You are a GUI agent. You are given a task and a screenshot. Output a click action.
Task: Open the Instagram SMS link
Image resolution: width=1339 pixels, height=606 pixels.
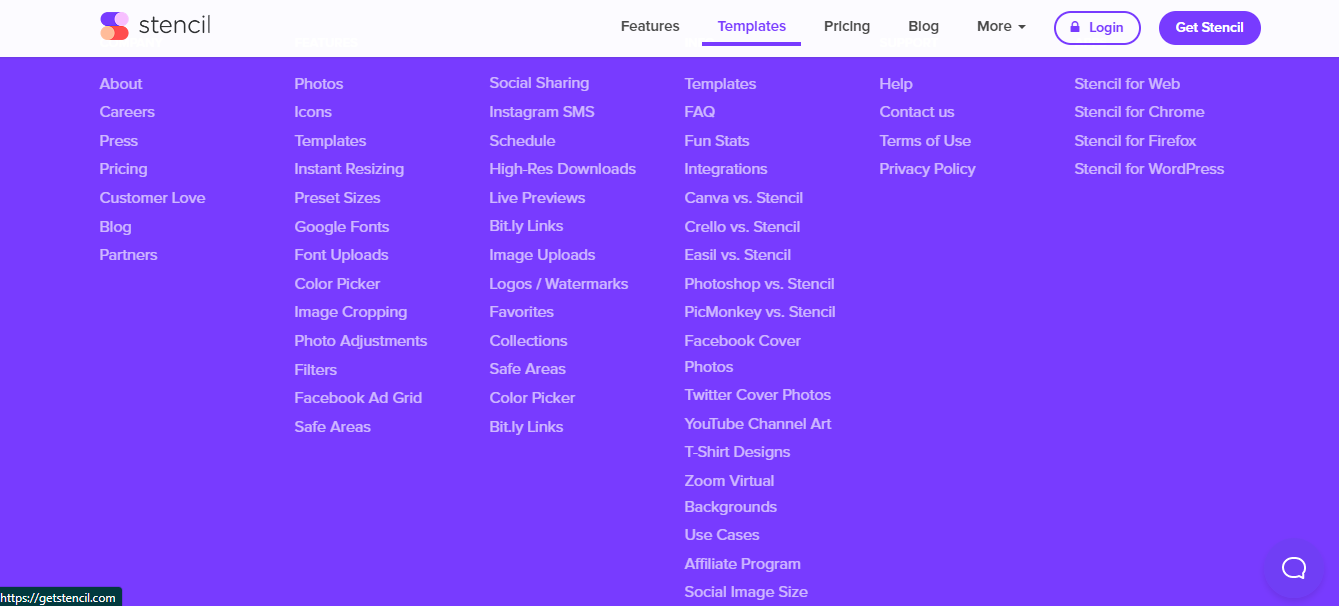(541, 112)
